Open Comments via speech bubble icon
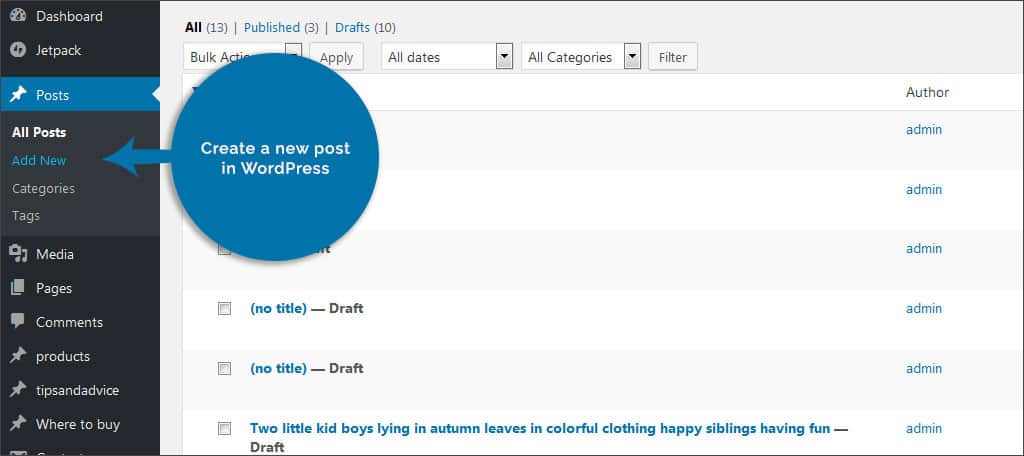This screenshot has width=1024, height=456. (x=18, y=321)
